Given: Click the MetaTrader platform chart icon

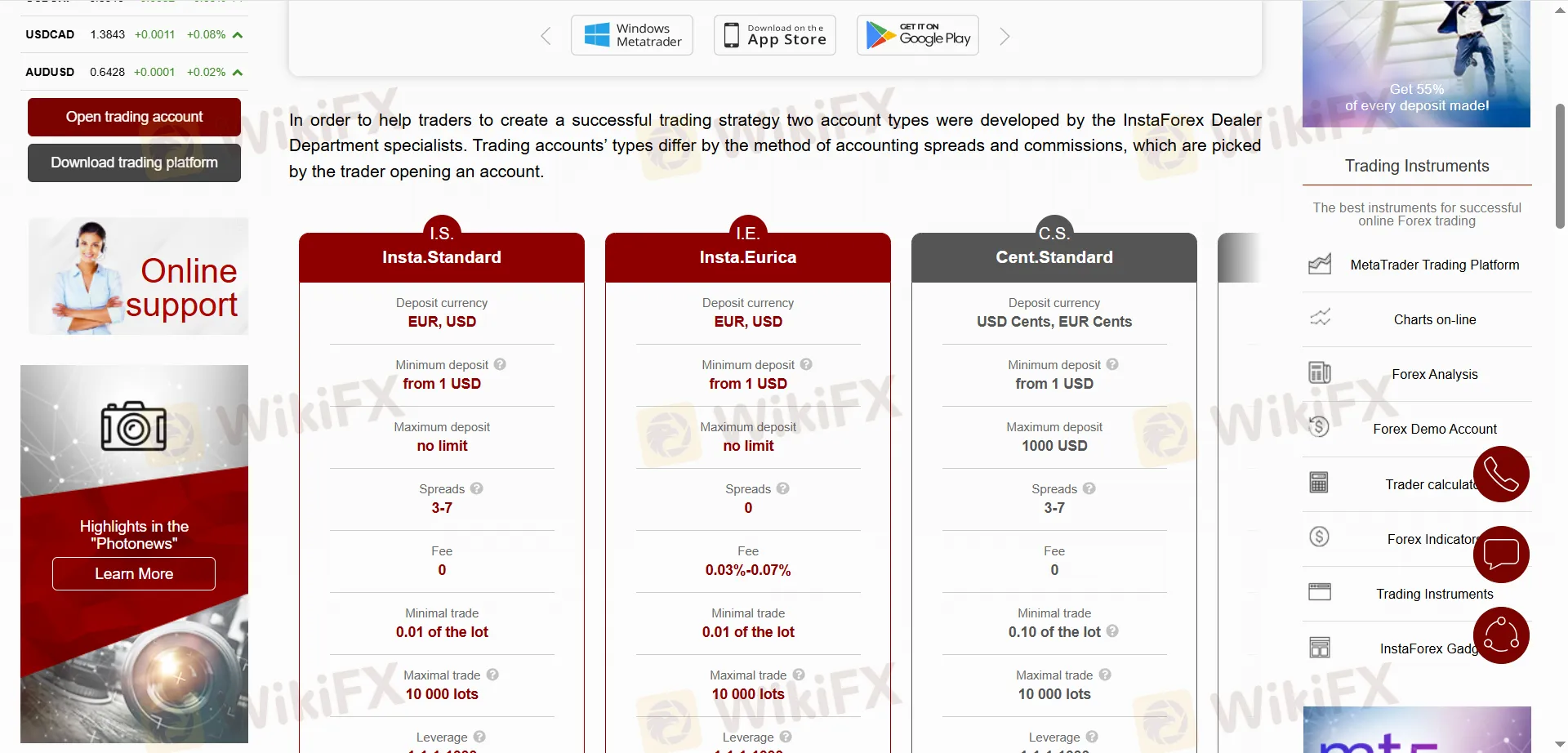Looking at the screenshot, I should [x=1320, y=264].
